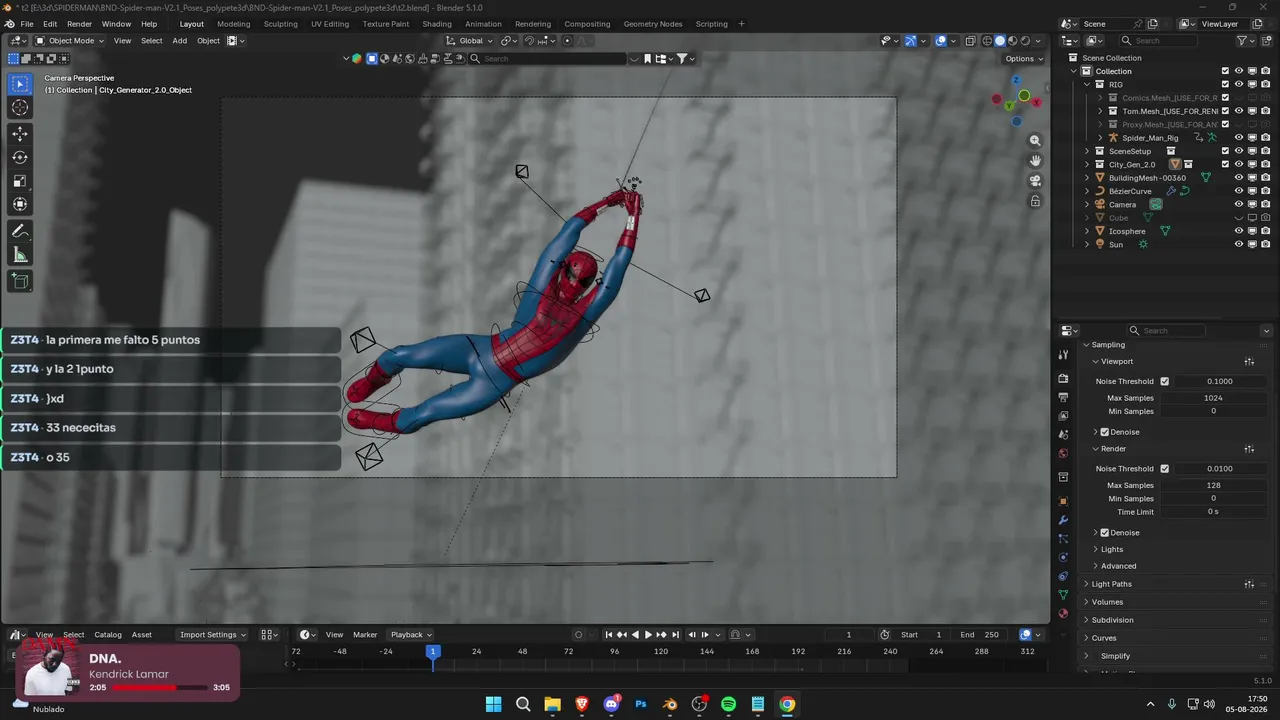Select the Cursor tool in the viewport toolbar

point(20,108)
